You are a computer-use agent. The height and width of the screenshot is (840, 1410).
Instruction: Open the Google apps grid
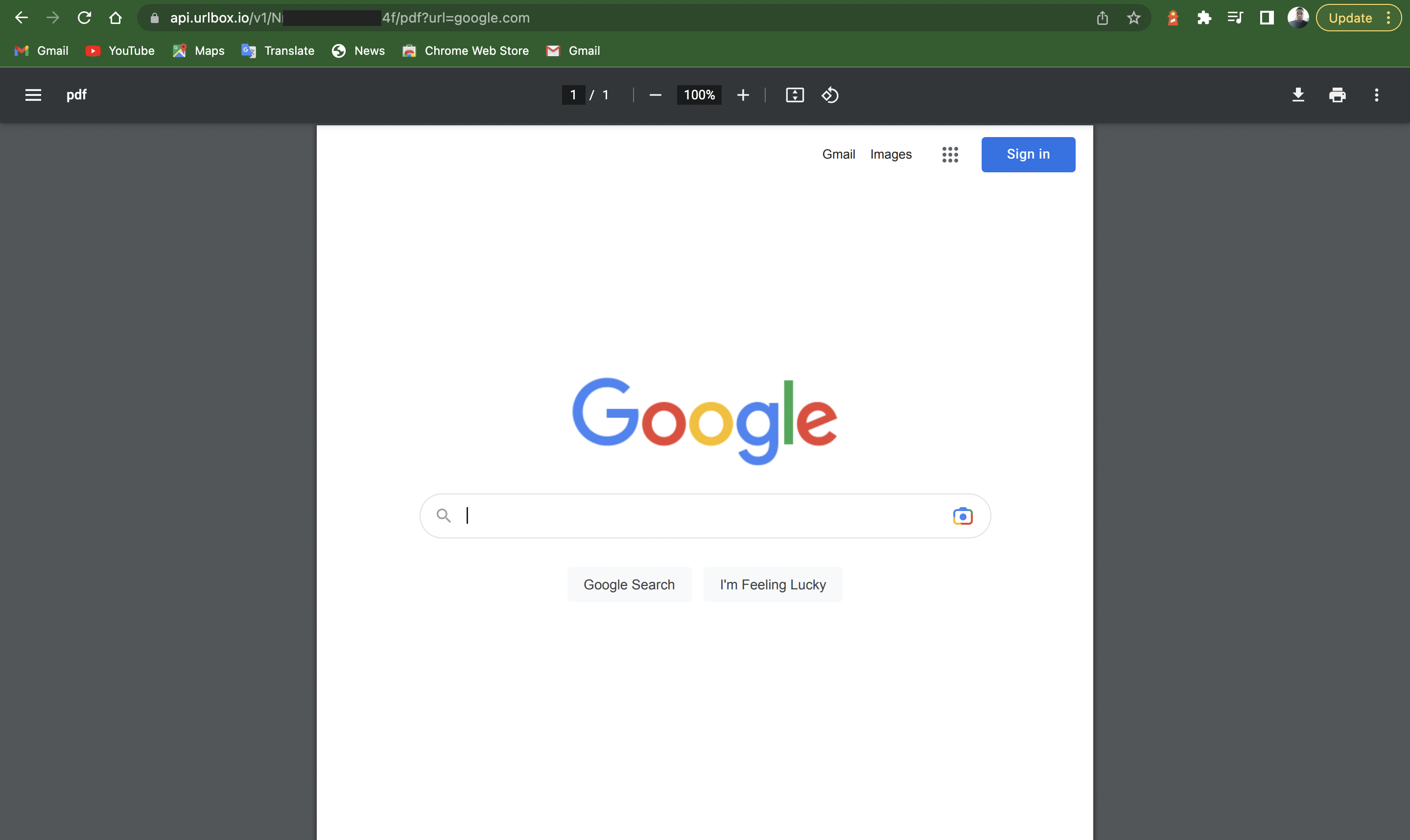point(950,155)
